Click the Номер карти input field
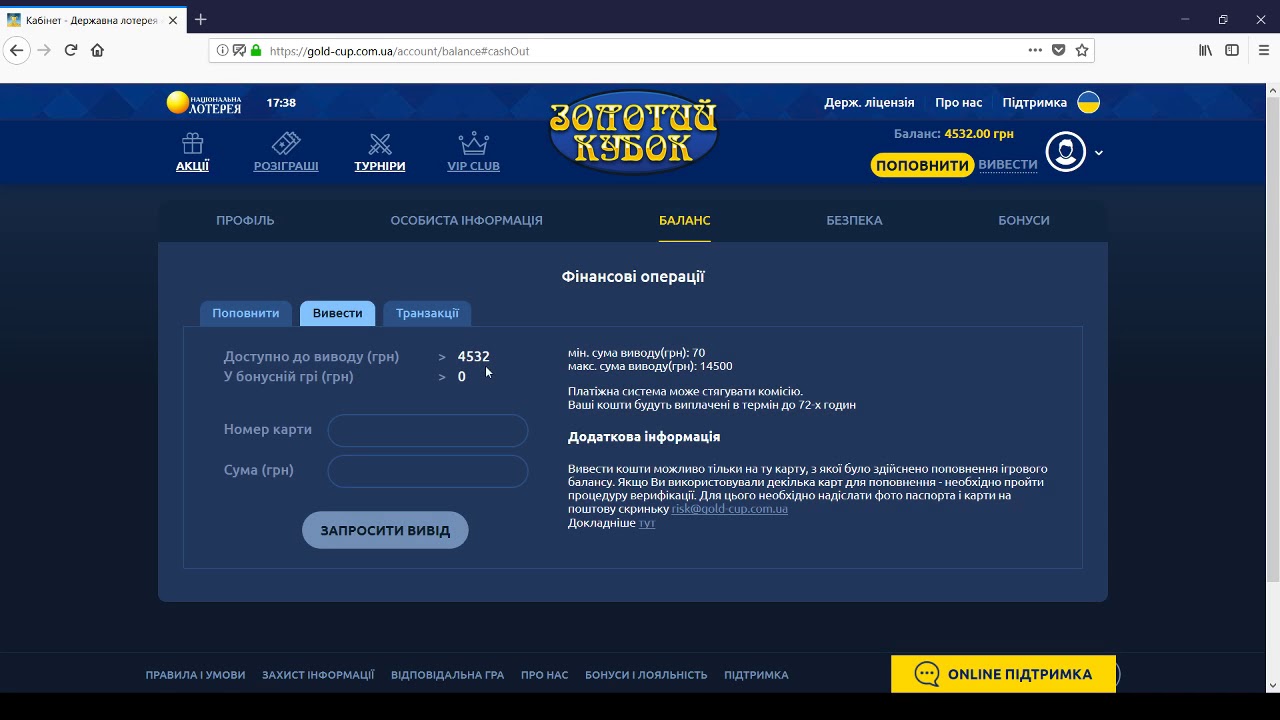The height and width of the screenshot is (720, 1280). (428, 431)
